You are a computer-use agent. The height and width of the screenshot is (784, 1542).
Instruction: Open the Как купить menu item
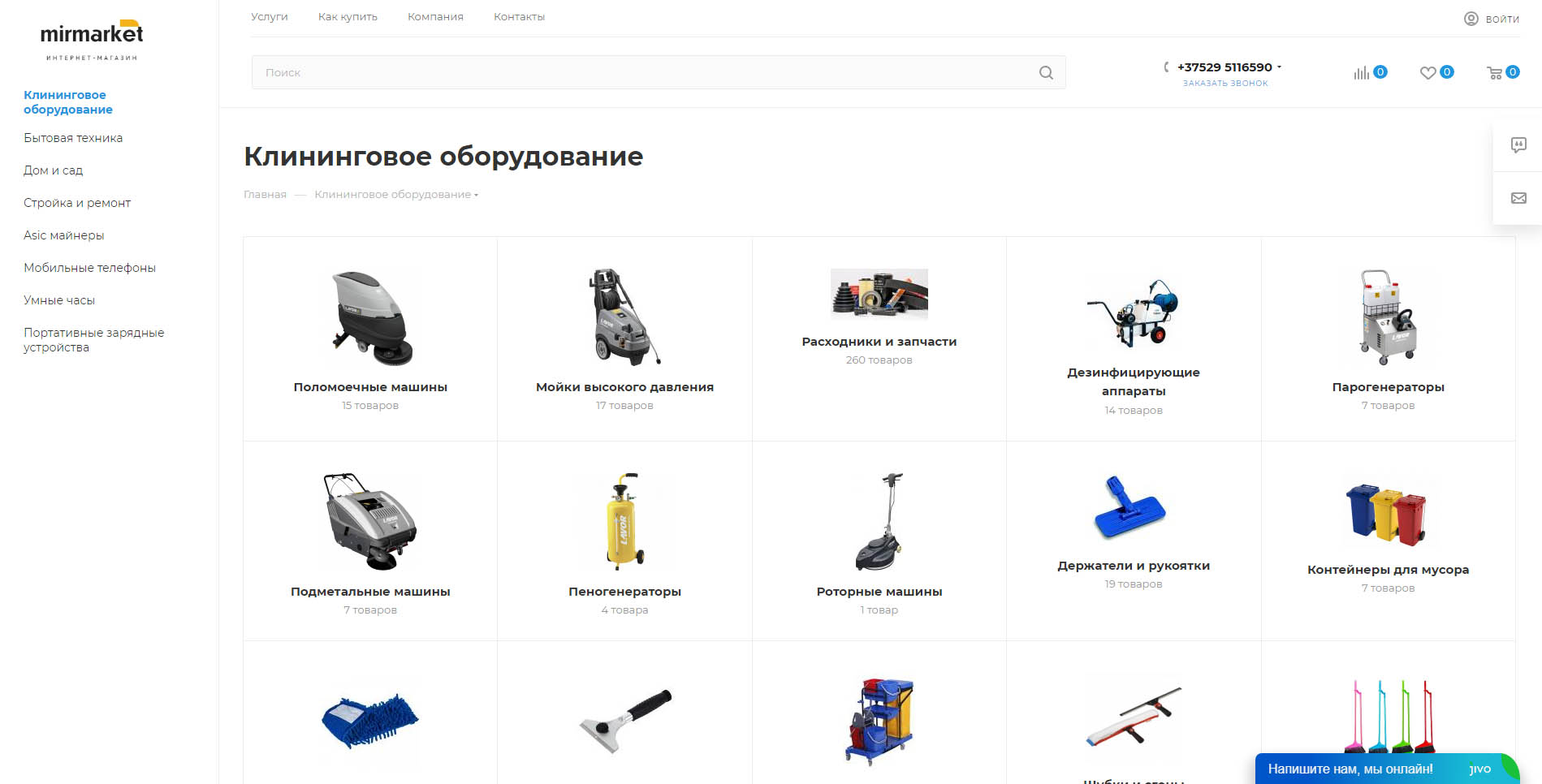(x=348, y=16)
